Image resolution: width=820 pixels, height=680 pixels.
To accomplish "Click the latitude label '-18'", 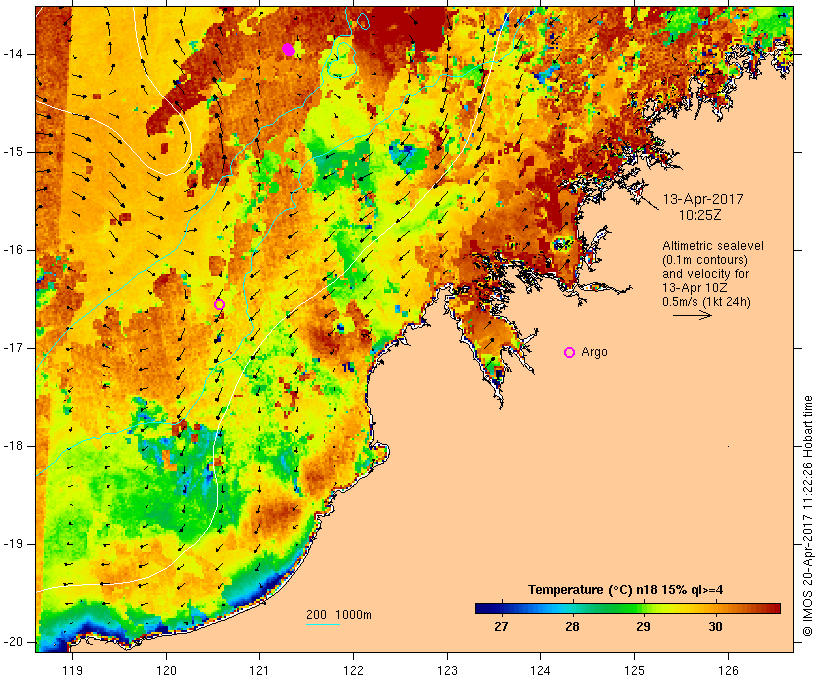I will (13, 446).
